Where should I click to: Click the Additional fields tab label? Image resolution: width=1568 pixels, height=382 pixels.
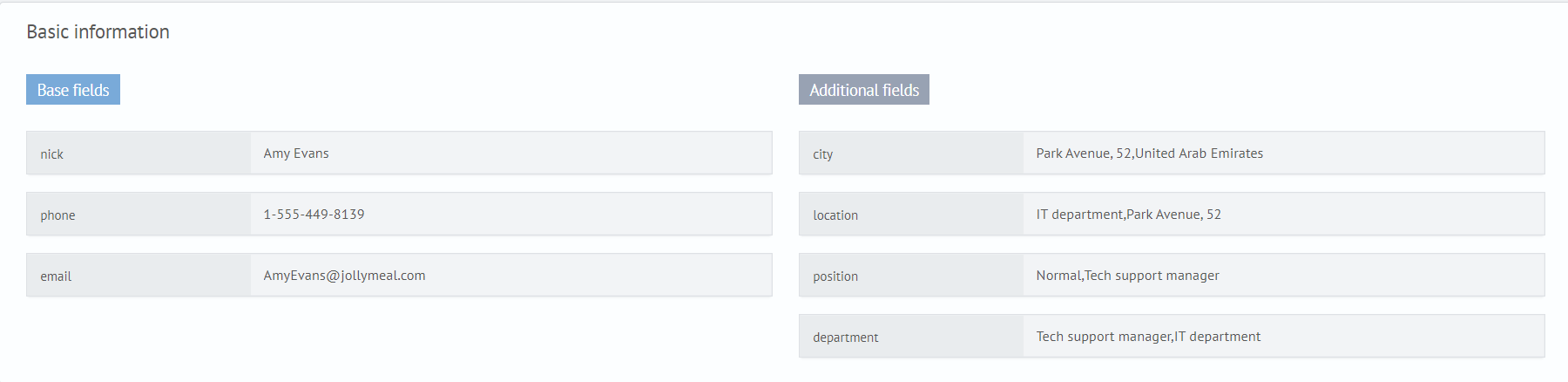coord(864,90)
